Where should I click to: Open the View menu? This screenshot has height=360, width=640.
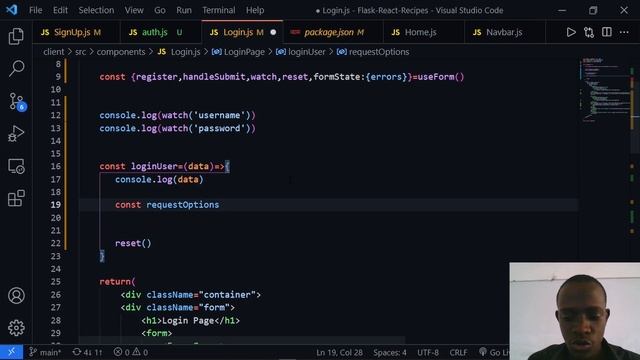click(134, 10)
